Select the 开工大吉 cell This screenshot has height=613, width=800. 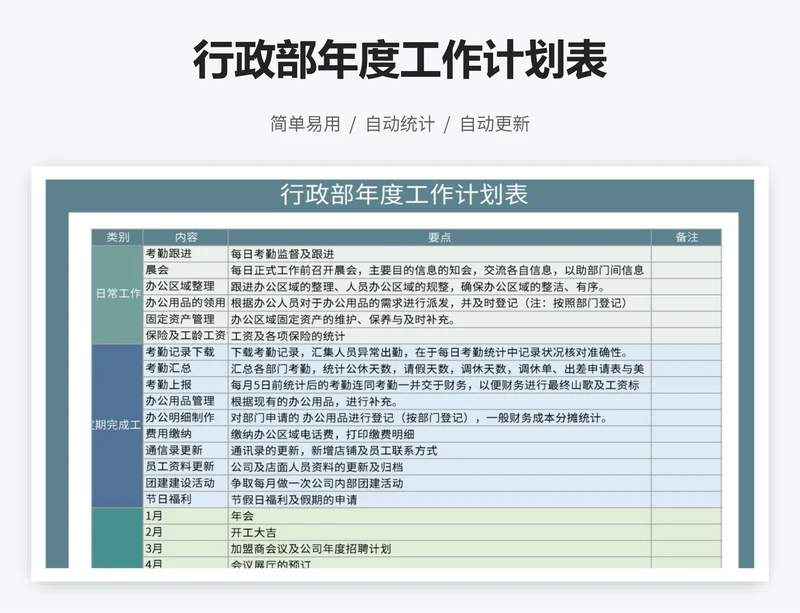(x=439, y=532)
